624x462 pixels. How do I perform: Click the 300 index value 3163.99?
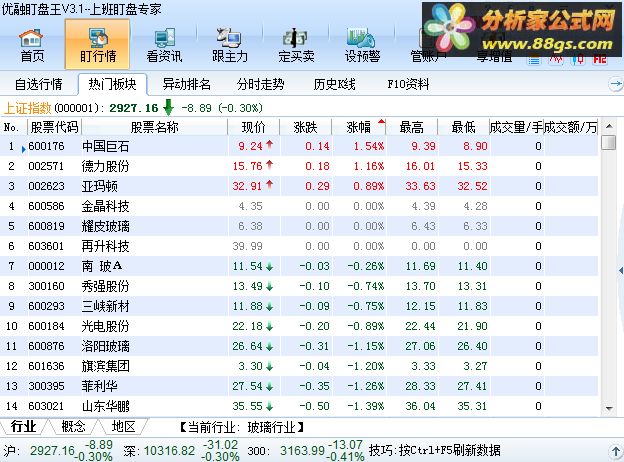[x=302, y=450]
